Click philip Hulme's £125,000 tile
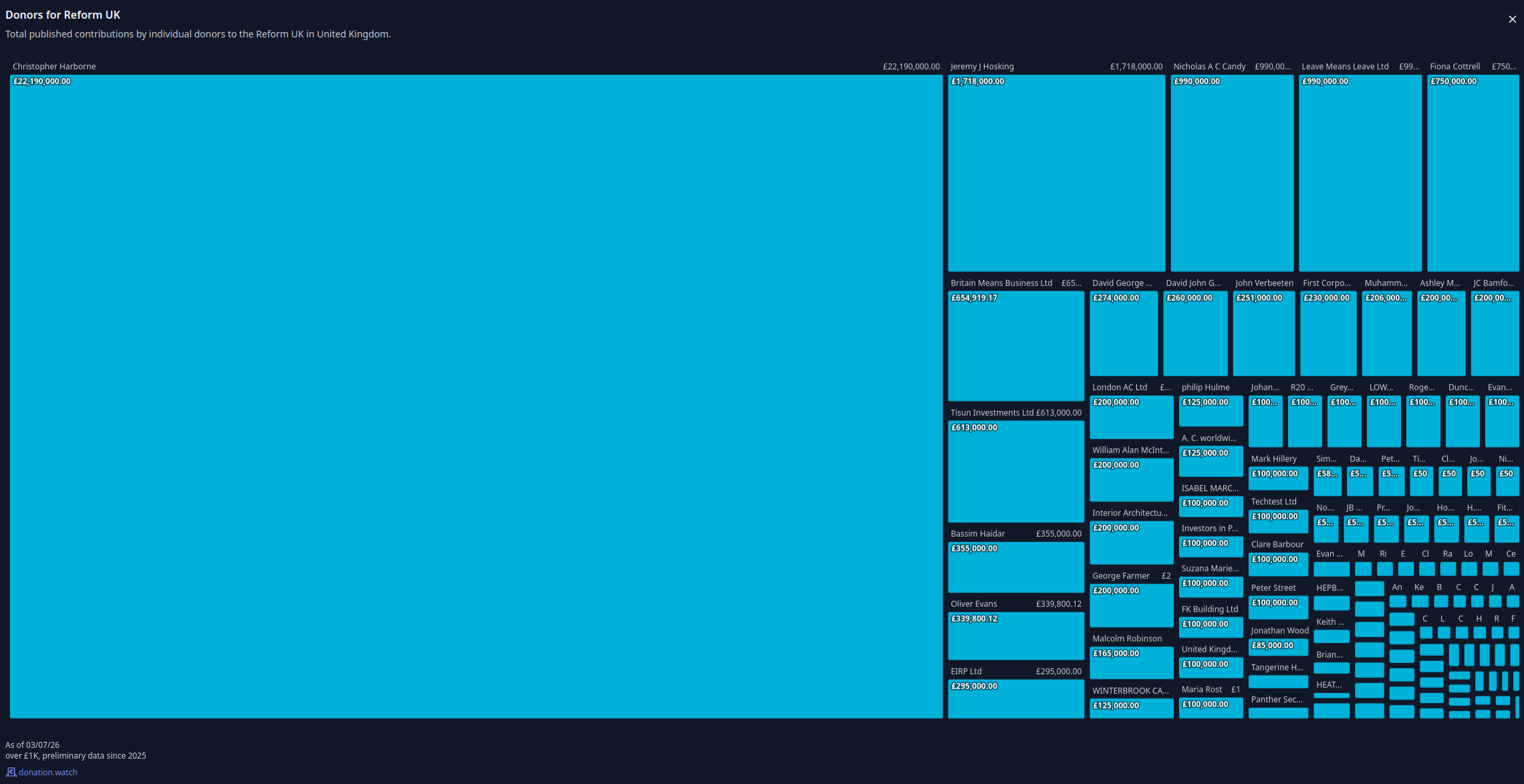Screen dimensions: 1524x784 [x=1211, y=411]
